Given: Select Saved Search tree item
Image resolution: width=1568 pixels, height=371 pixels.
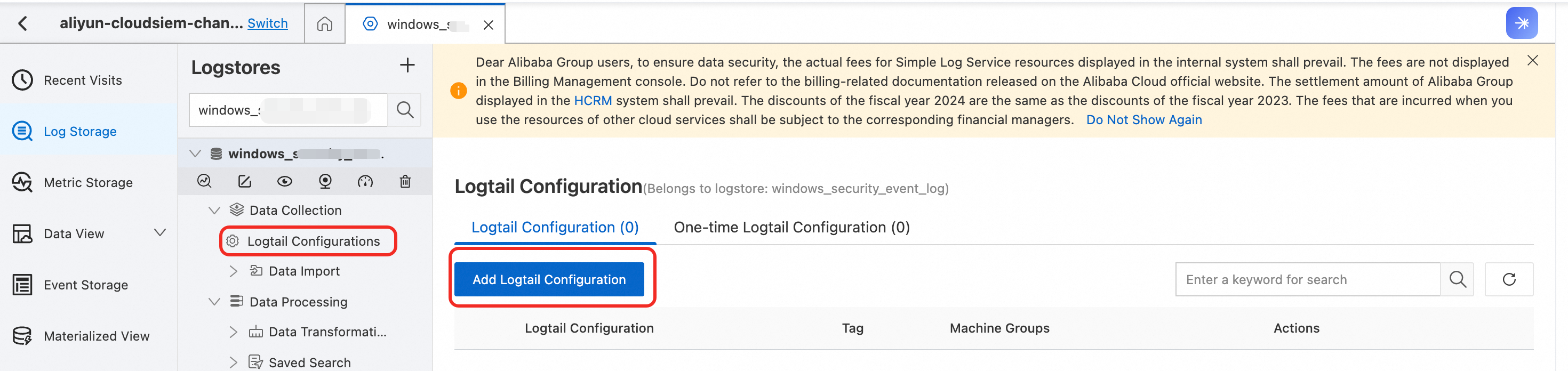Looking at the screenshot, I should (310, 362).
